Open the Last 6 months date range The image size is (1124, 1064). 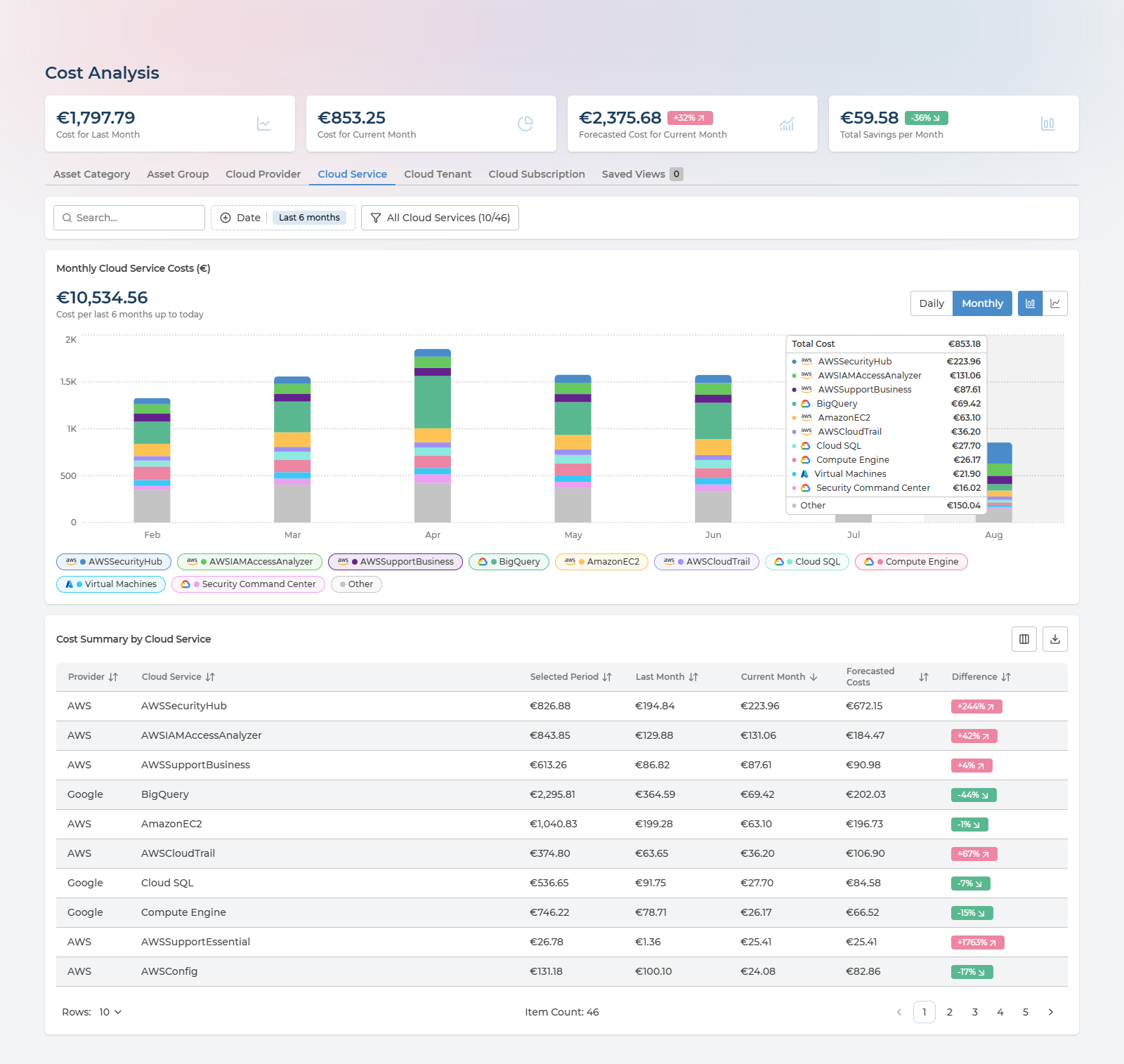point(309,218)
